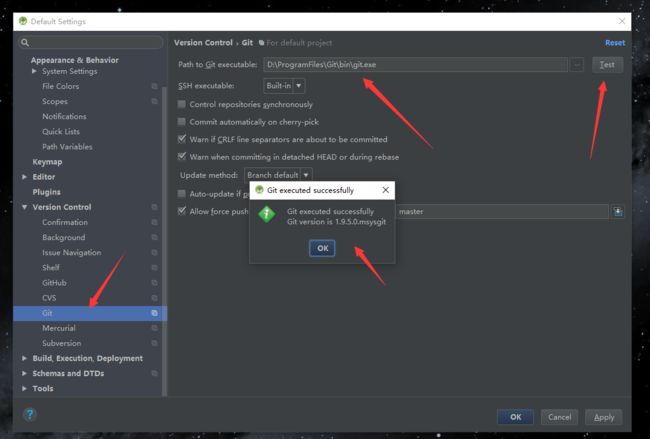Click the project-level icon next to GitHub

[154, 283]
